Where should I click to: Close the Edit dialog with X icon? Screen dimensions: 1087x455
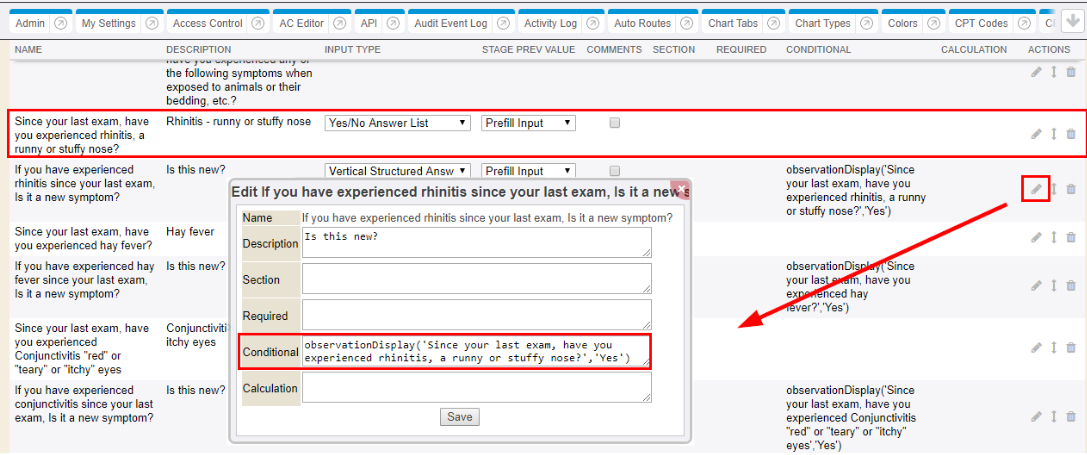point(680,189)
